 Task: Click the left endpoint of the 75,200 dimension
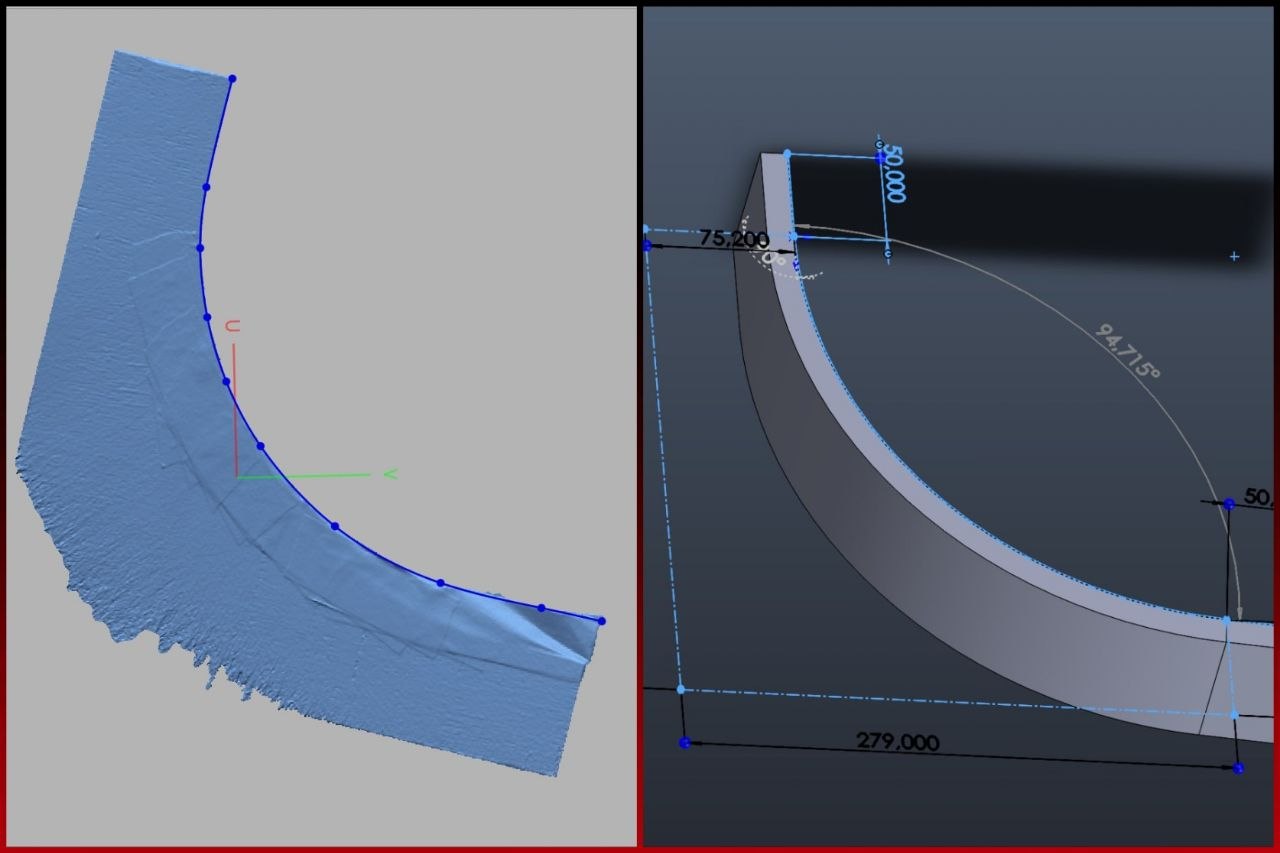pos(646,244)
